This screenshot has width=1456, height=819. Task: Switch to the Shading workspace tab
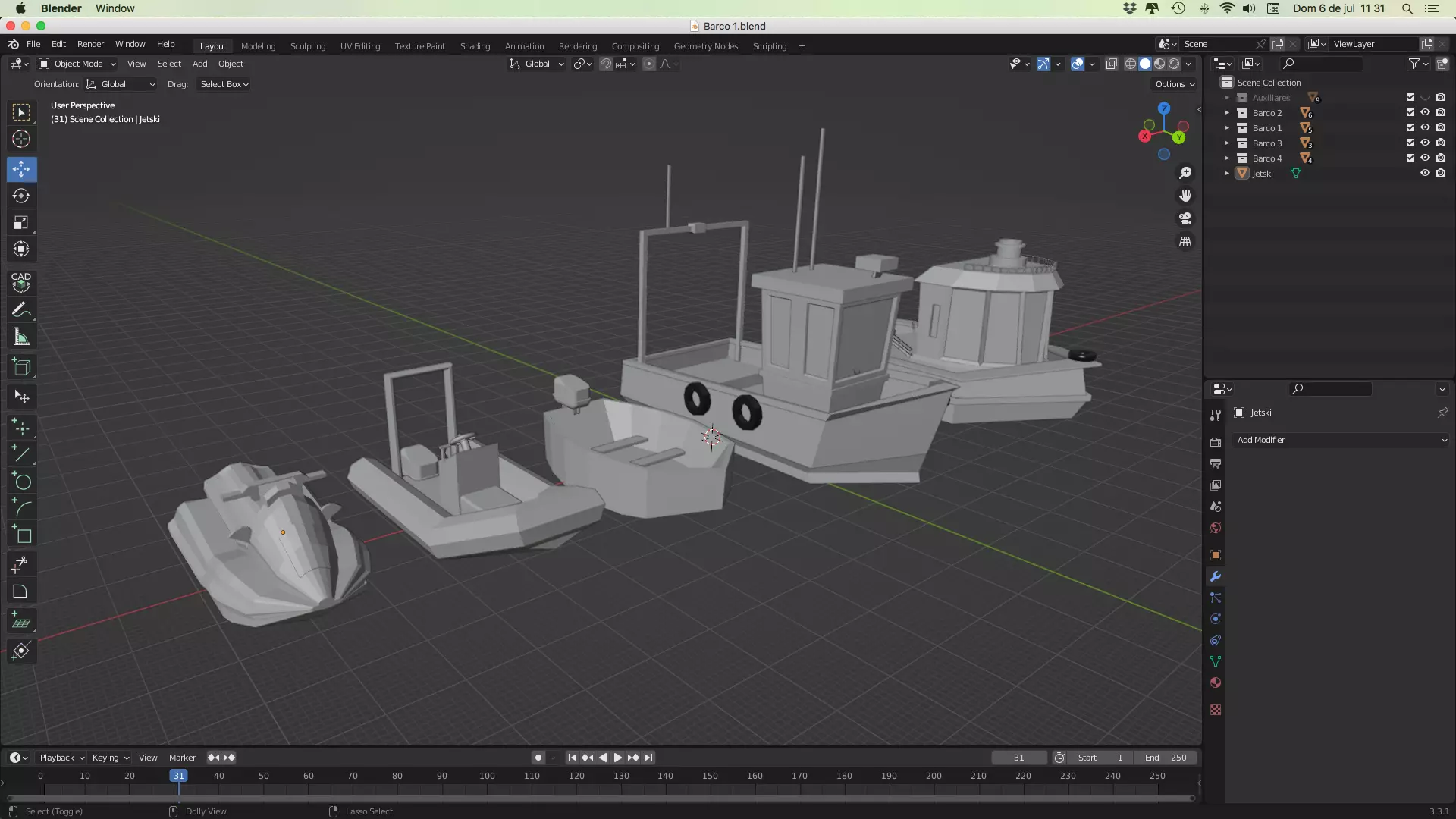pos(475,46)
